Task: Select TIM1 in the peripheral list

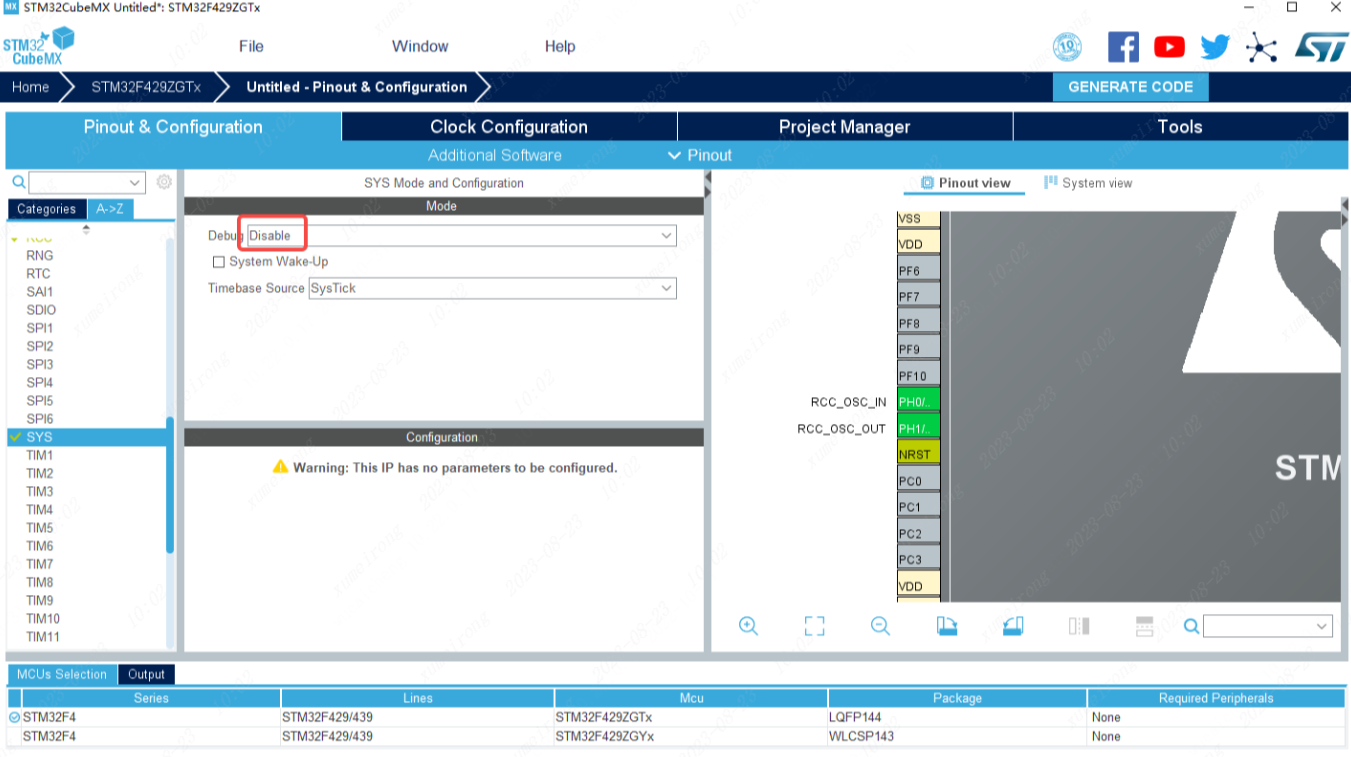Action: (x=40, y=455)
